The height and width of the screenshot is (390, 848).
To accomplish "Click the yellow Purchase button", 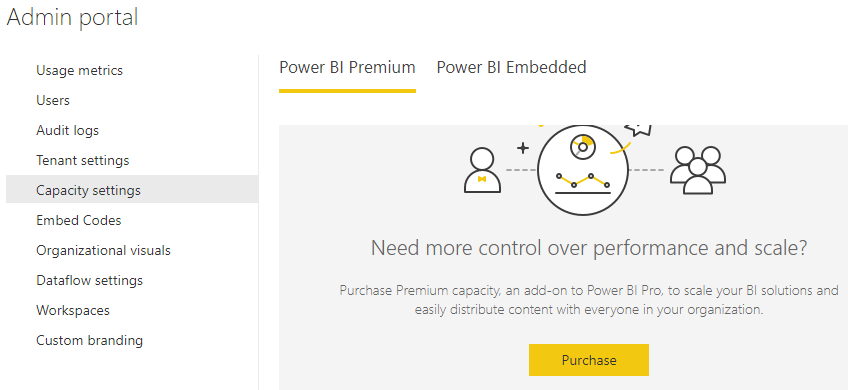I will (588, 360).
